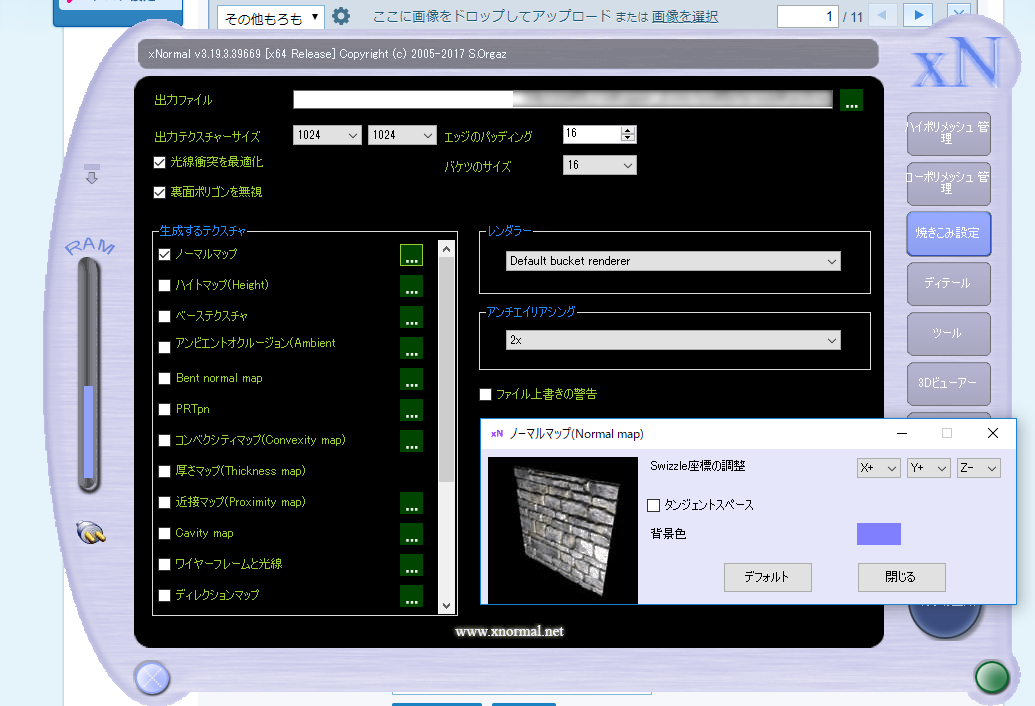Open コンベクシティマップ options button

[411, 441]
